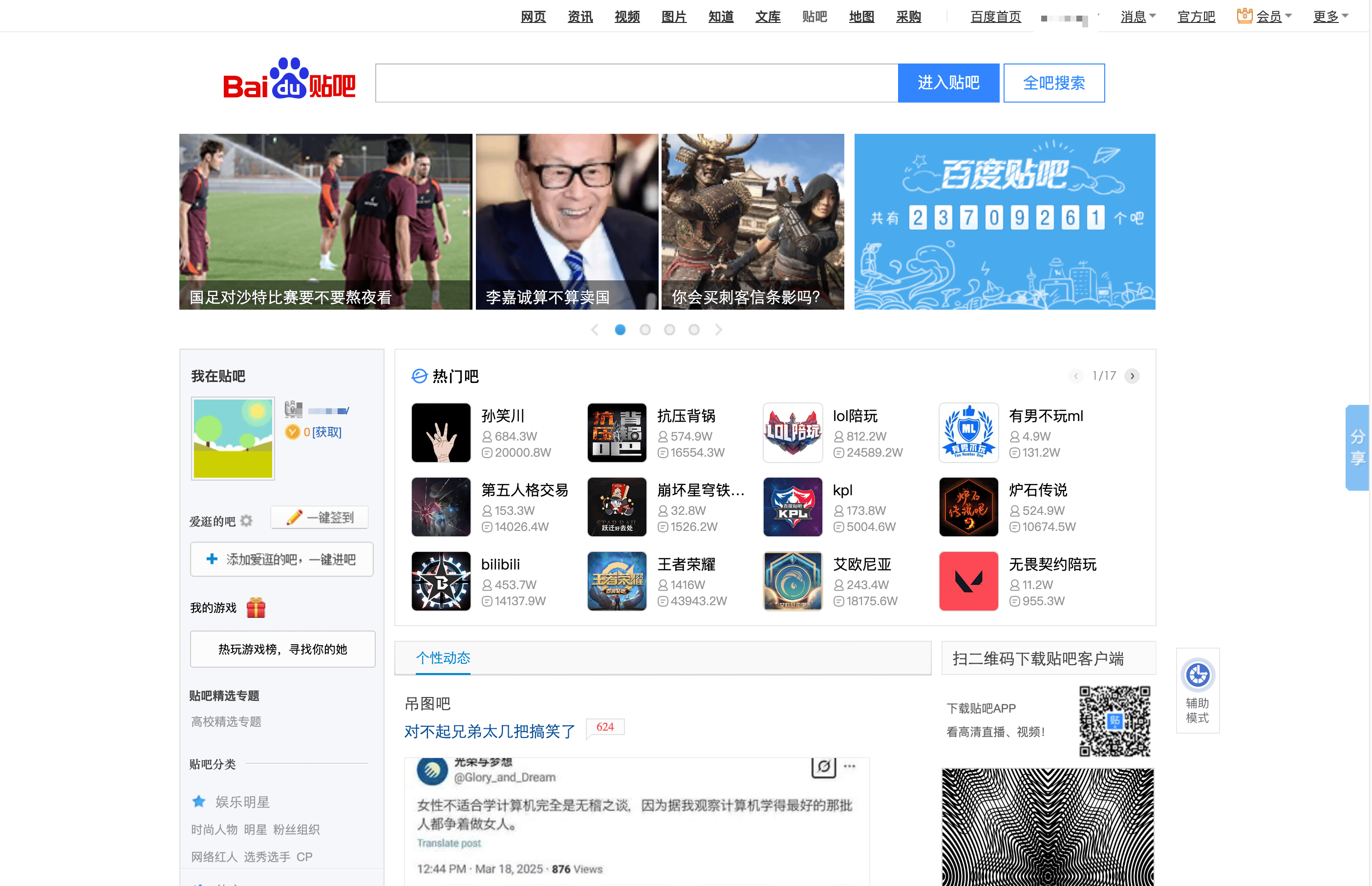The height and width of the screenshot is (886, 1372).
Task: Go to previous 热门吧 page arrow
Action: coord(1075,376)
